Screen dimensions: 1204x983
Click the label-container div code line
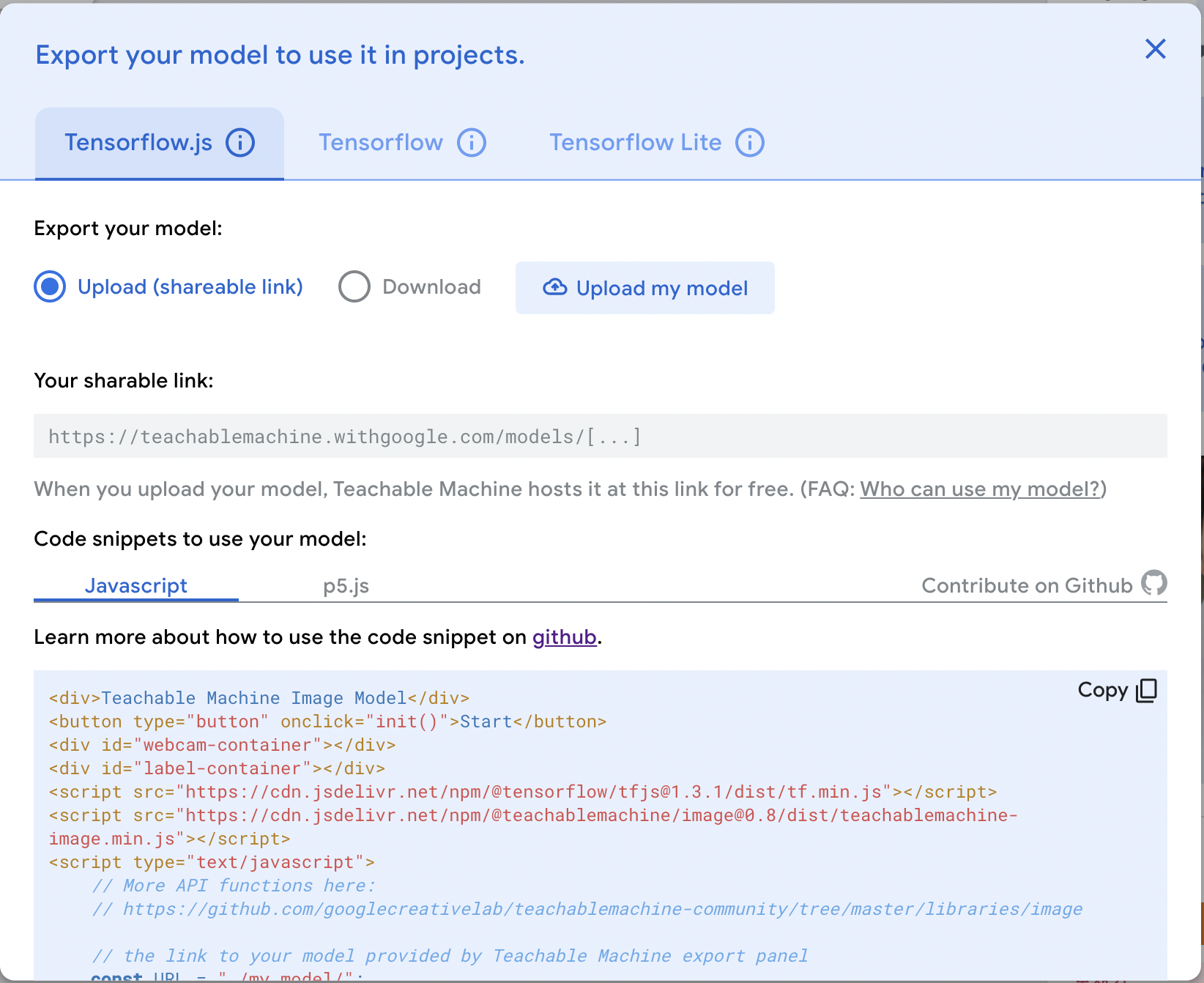tap(218, 768)
